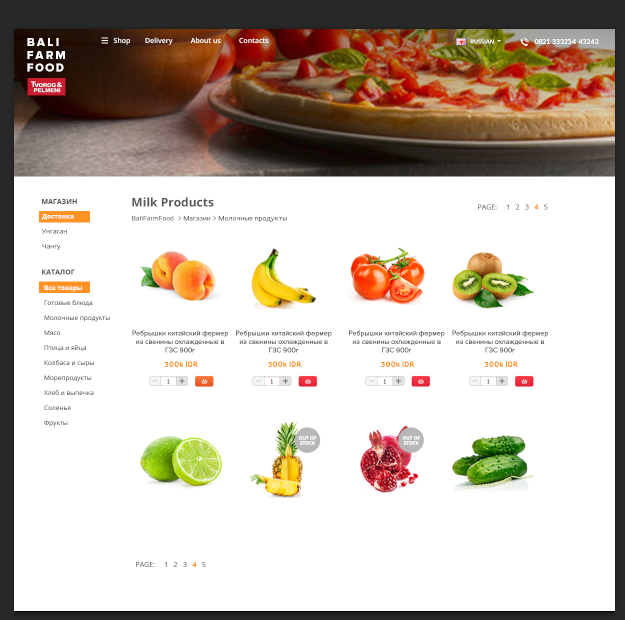
Task: Click the Bali Farm Food logo
Action: pos(46,55)
